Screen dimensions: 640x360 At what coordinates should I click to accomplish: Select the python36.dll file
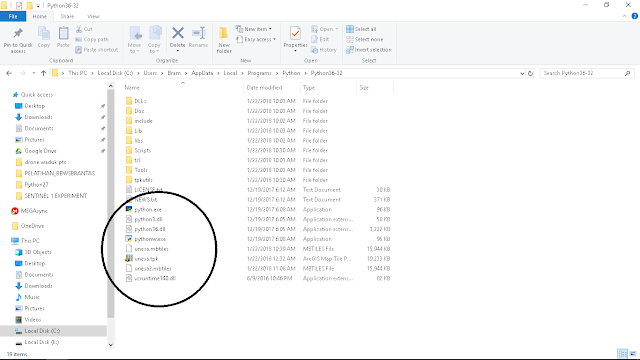[150, 229]
